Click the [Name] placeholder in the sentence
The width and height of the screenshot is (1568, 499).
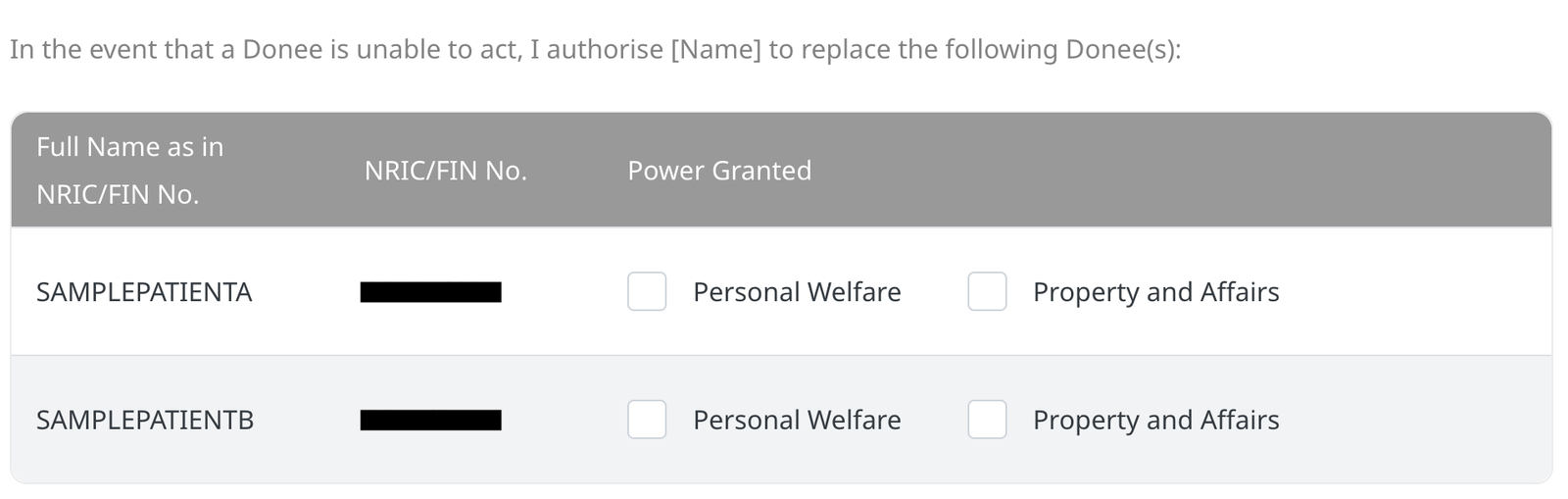point(715,50)
